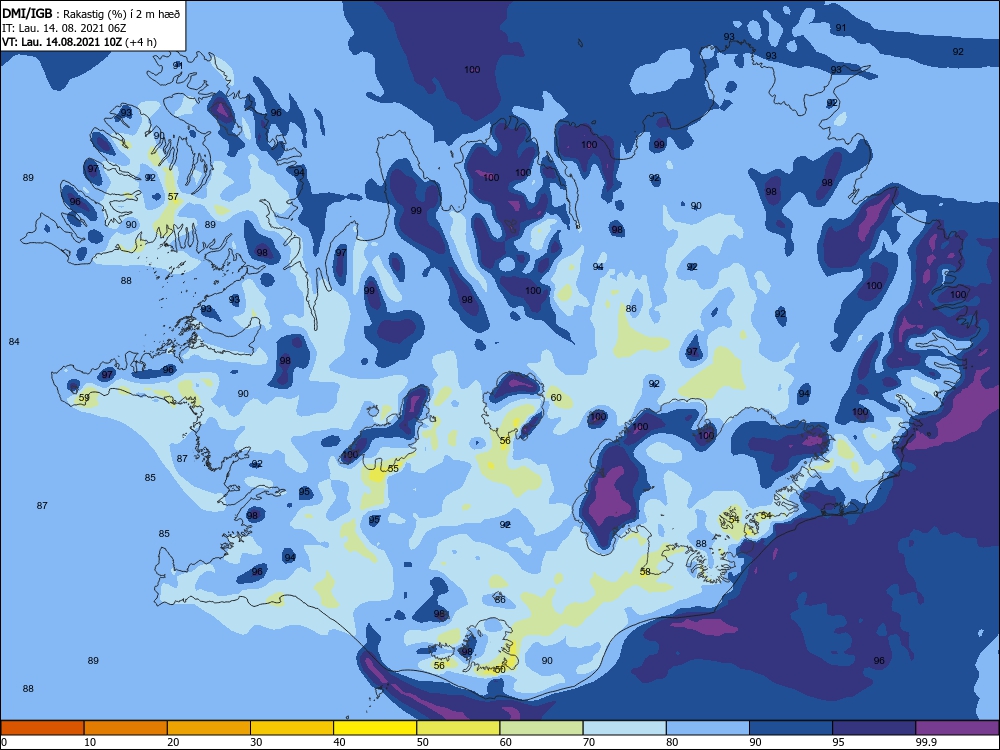The height and width of the screenshot is (750, 1000).
Task: Click the pale blue 70–80 legend band
Action: (624, 728)
